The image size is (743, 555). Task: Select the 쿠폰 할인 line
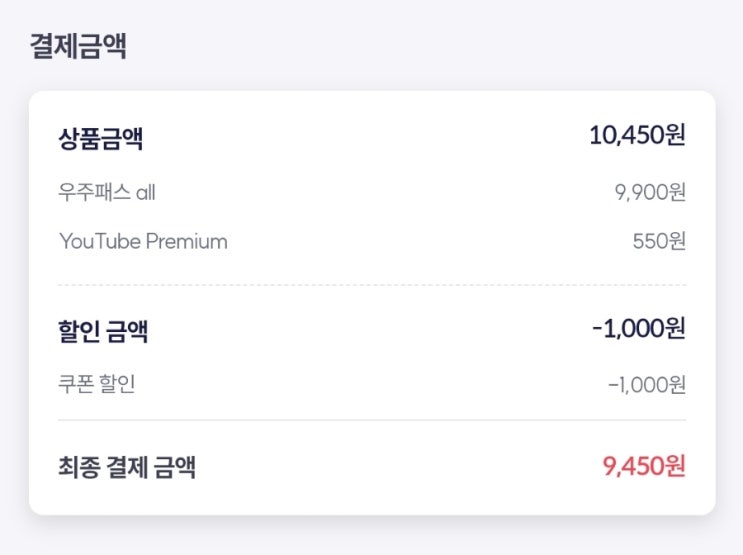point(96,384)
